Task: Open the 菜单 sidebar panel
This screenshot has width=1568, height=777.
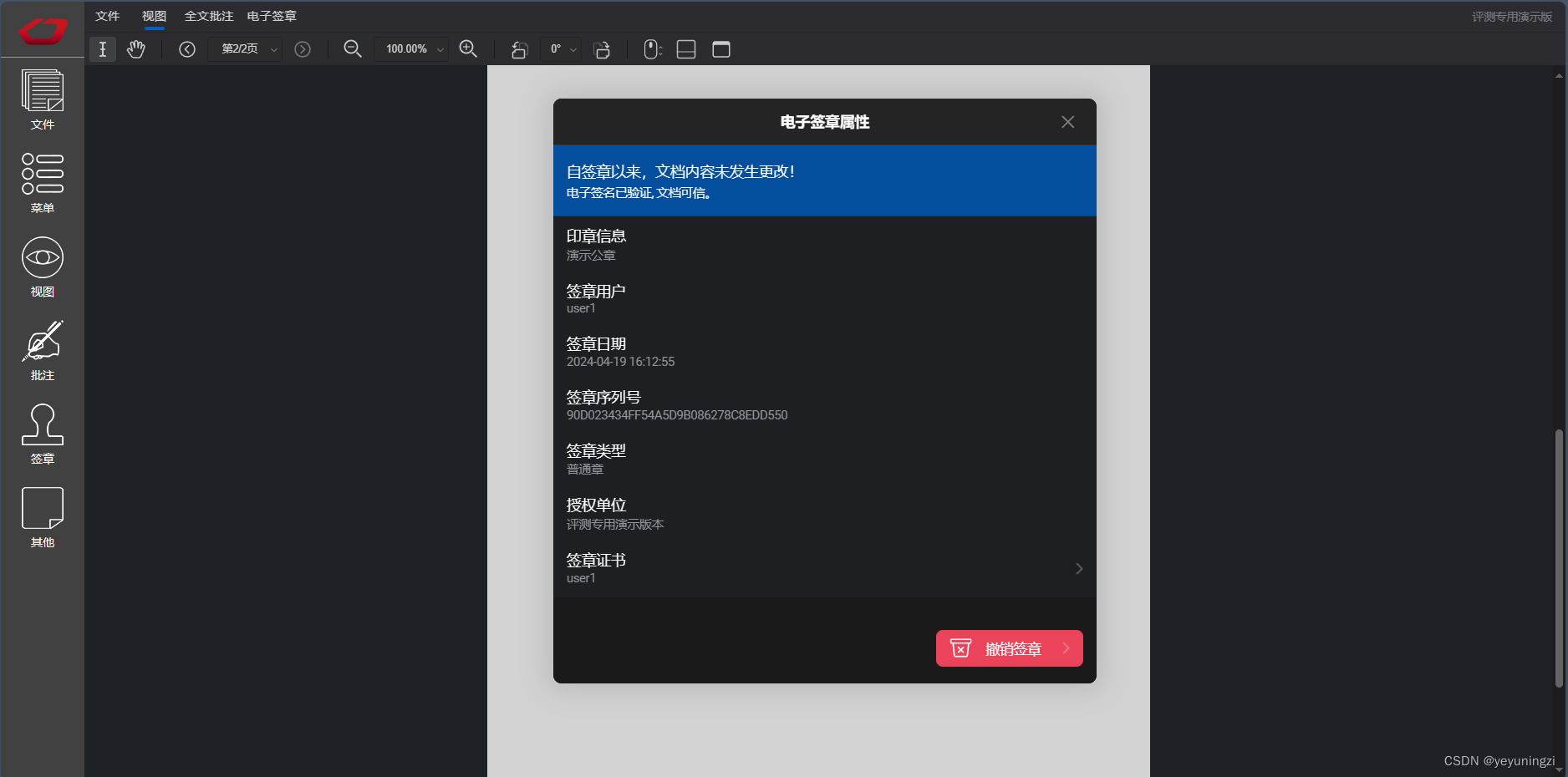Action: point(43,184)
